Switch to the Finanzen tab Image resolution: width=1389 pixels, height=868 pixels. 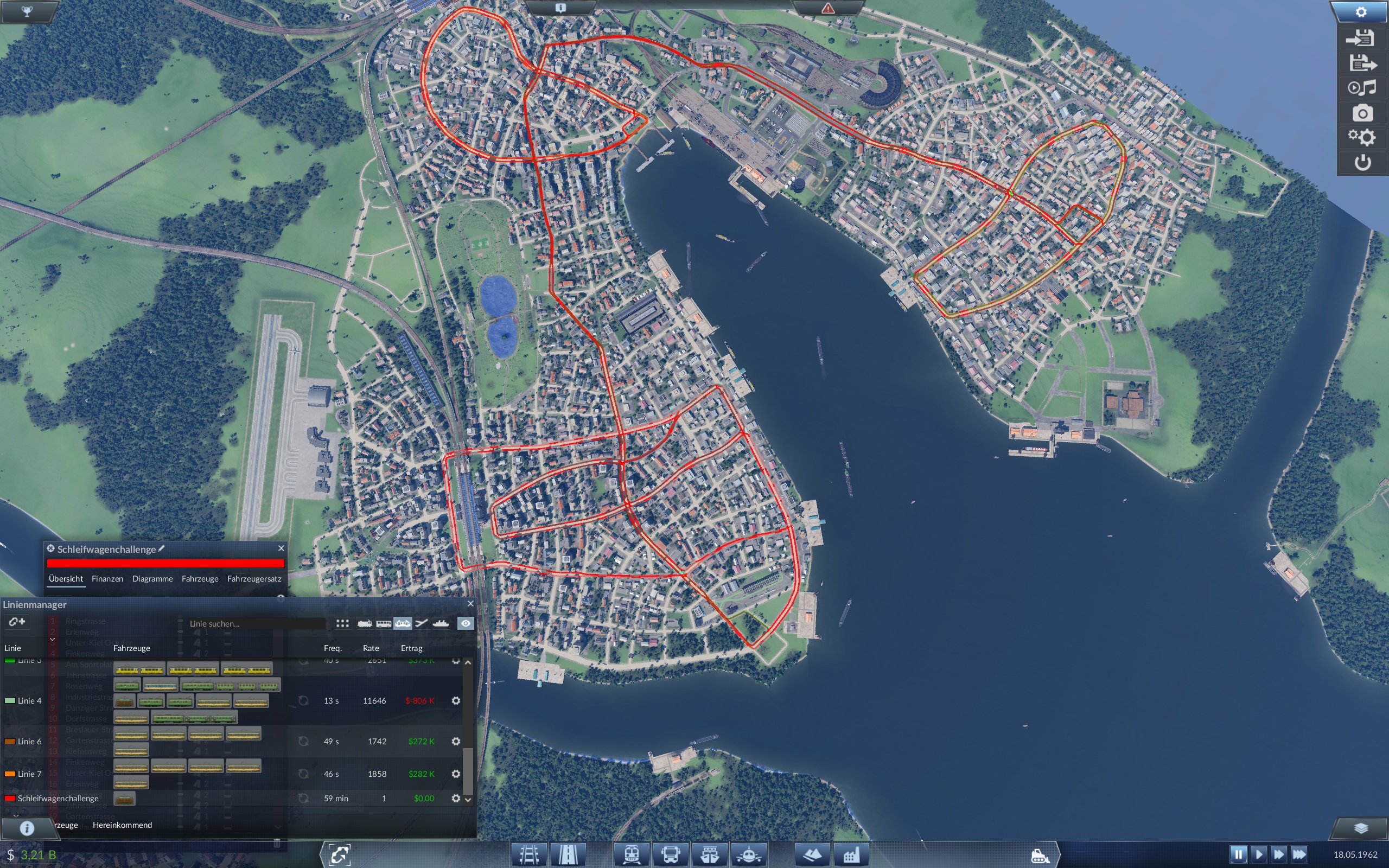[x=107, y=579]
